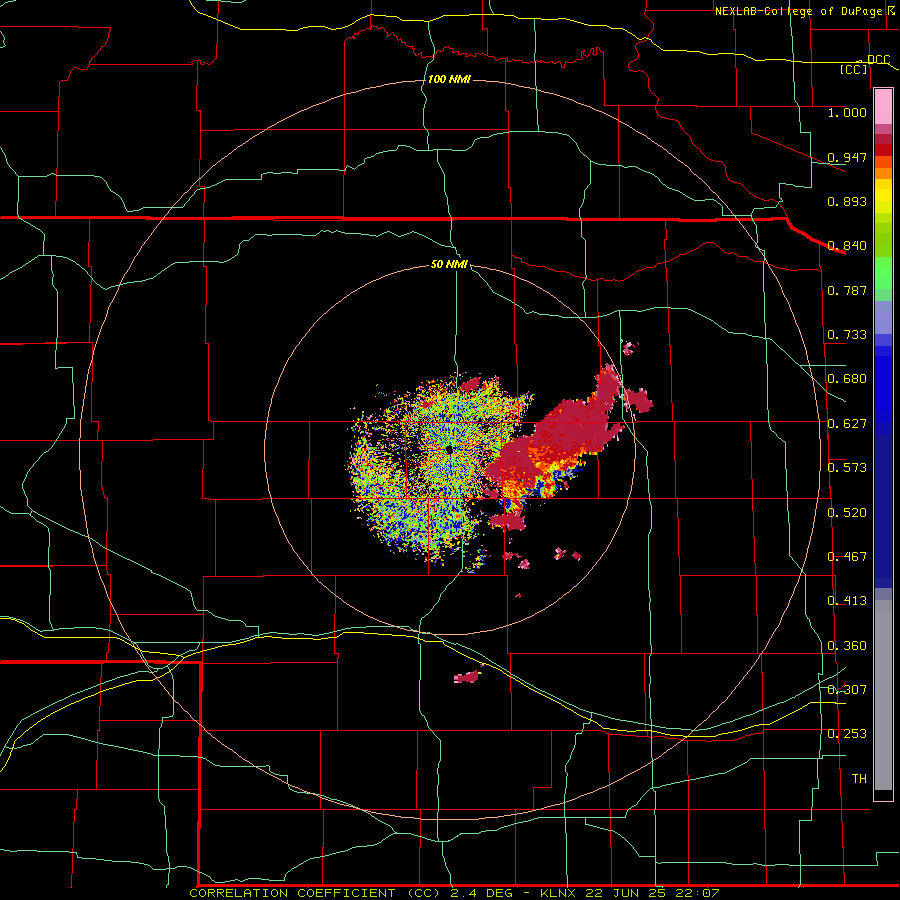Click the 0.360 legend value
This screenshot has height=900, width=900.
847,646
